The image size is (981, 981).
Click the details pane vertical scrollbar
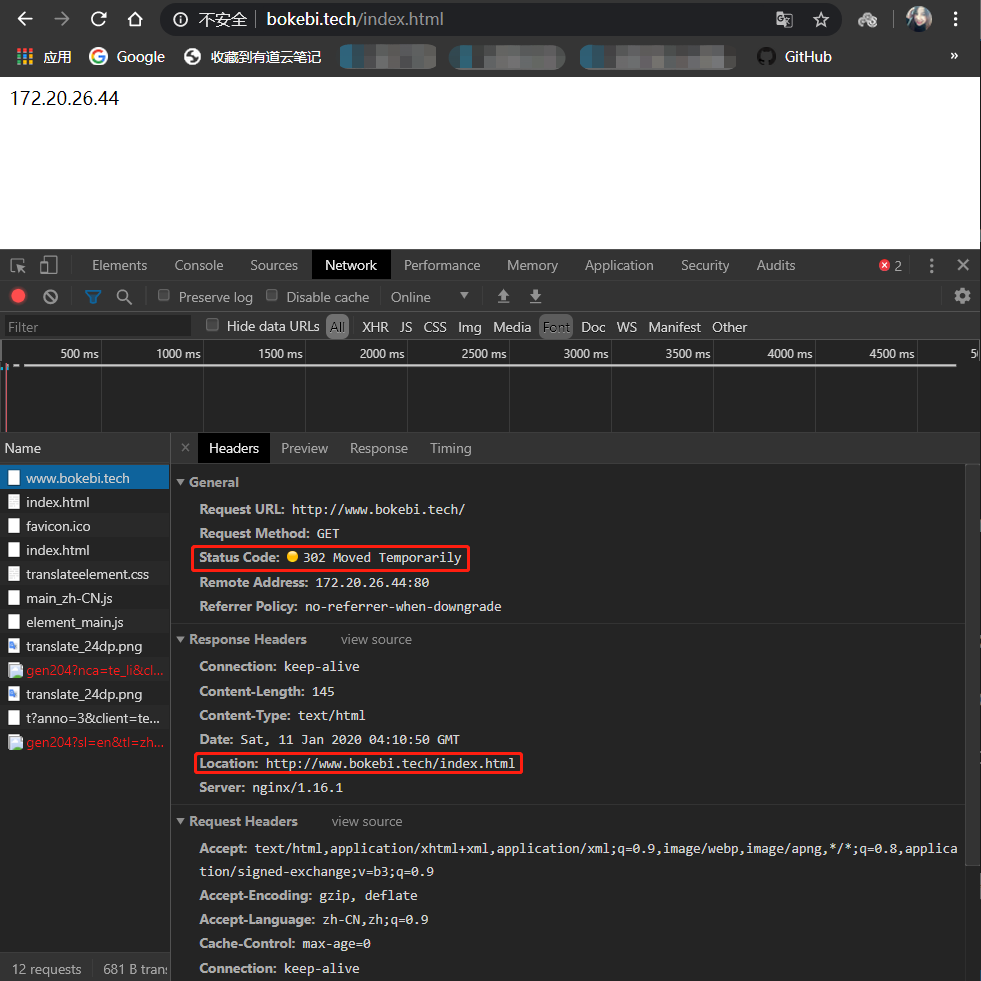point(972,663)
